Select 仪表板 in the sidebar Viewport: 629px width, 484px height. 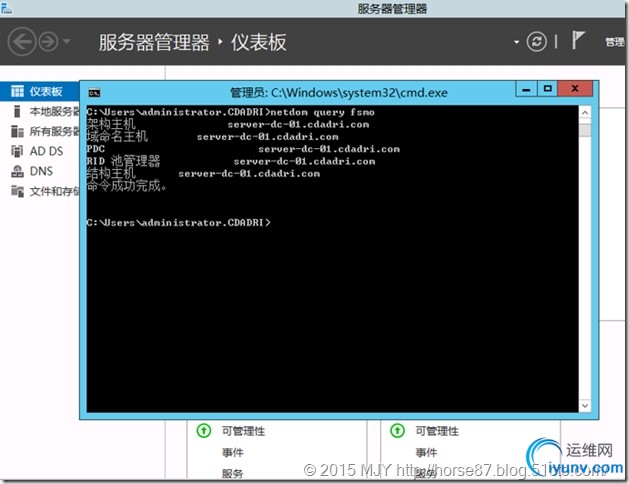pos(40,91)
